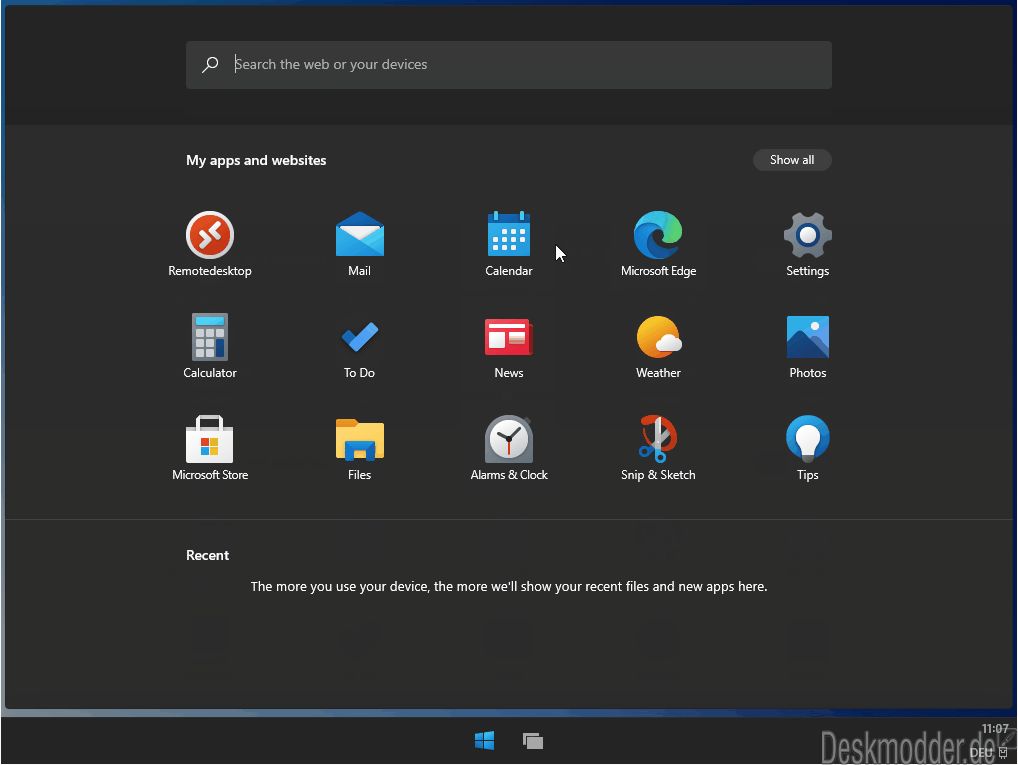The image size is (1018, 765).
Task: Click the magnifier search icon
Action: [210, 64]
